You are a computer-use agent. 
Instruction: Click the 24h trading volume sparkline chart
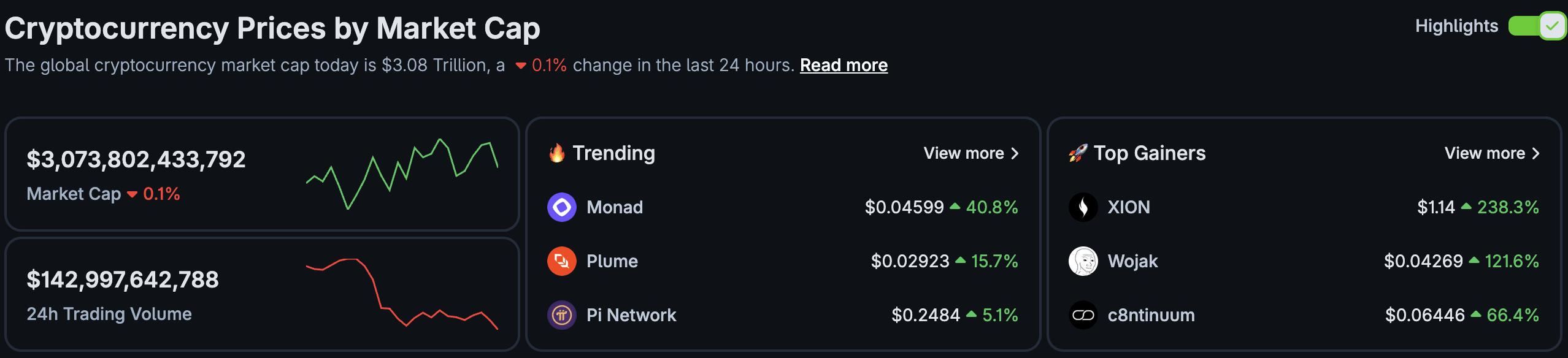tap(402, 293)
